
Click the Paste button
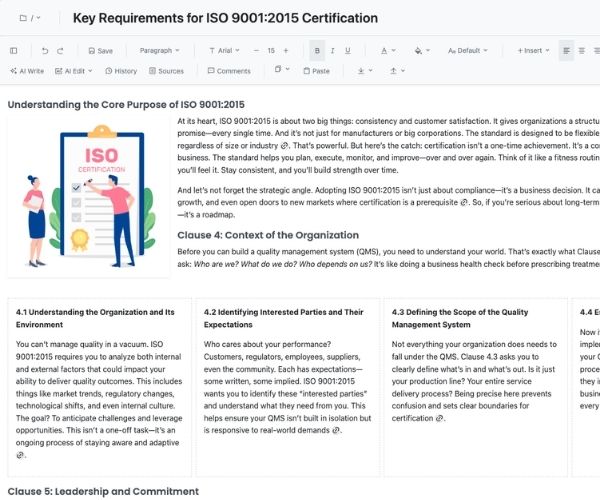point(315,71)
